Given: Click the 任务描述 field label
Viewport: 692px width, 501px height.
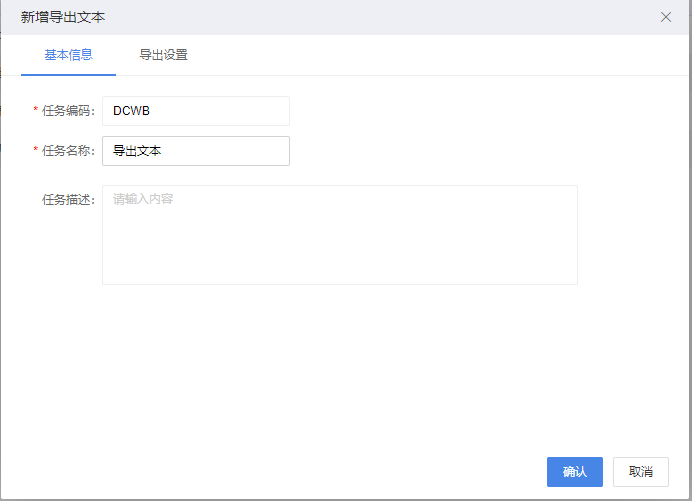Looking at the screenshot, I should tap(67, 200).
